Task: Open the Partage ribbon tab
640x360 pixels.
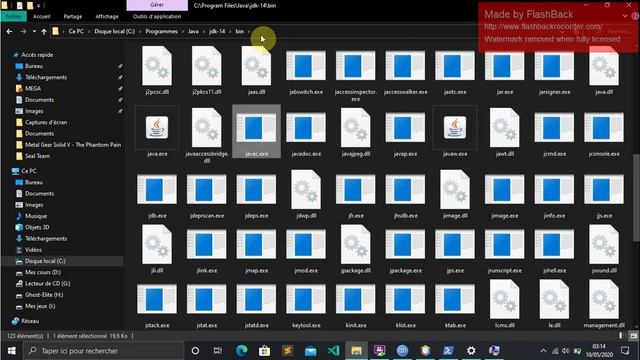Action: click(x=73, y=16)
